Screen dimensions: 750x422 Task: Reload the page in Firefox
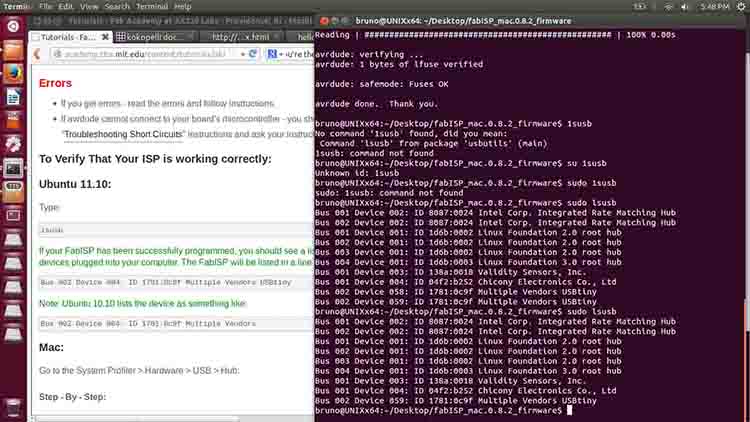coord(253,54)
